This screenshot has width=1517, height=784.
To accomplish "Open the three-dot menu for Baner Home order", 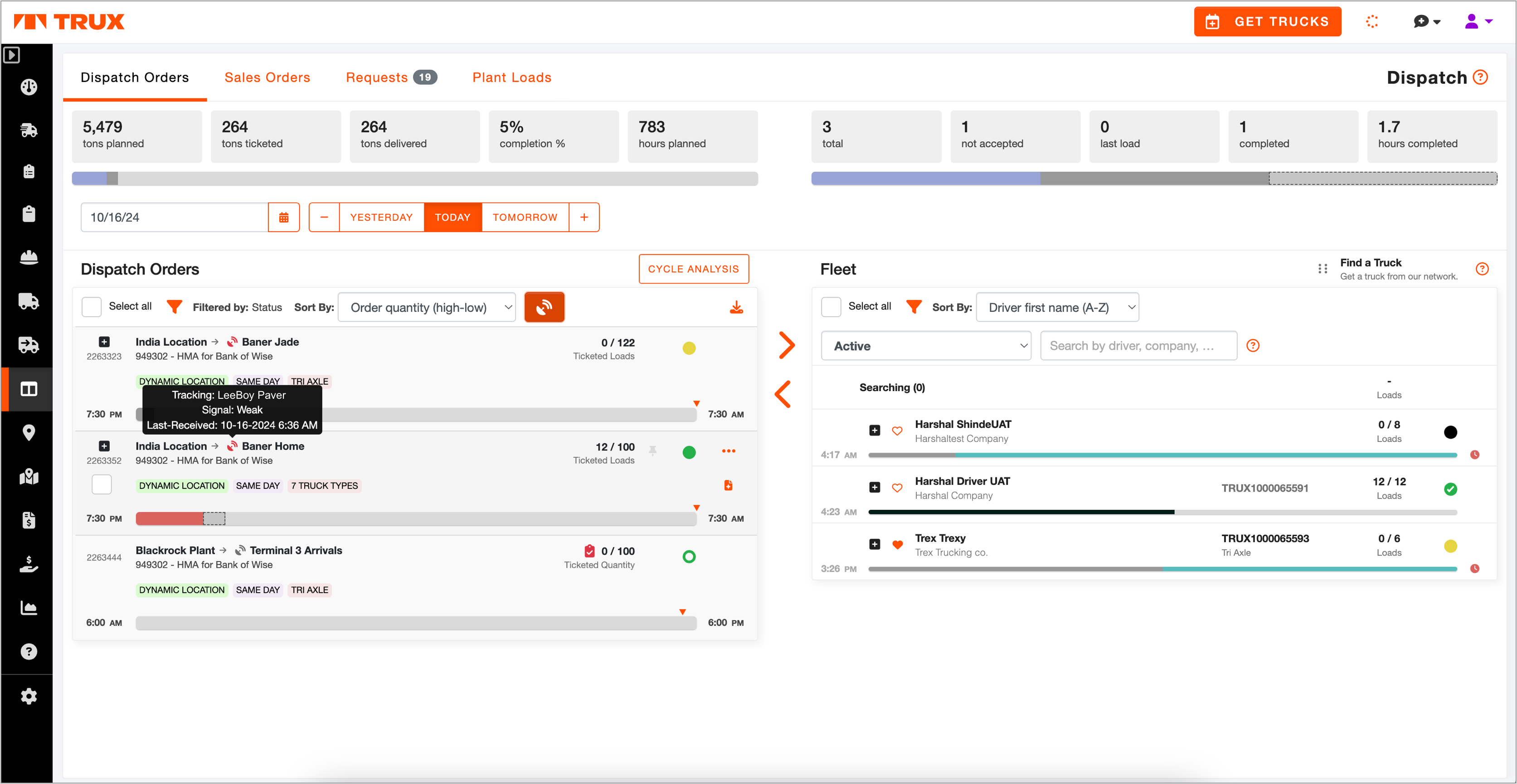I will point(728,451).
